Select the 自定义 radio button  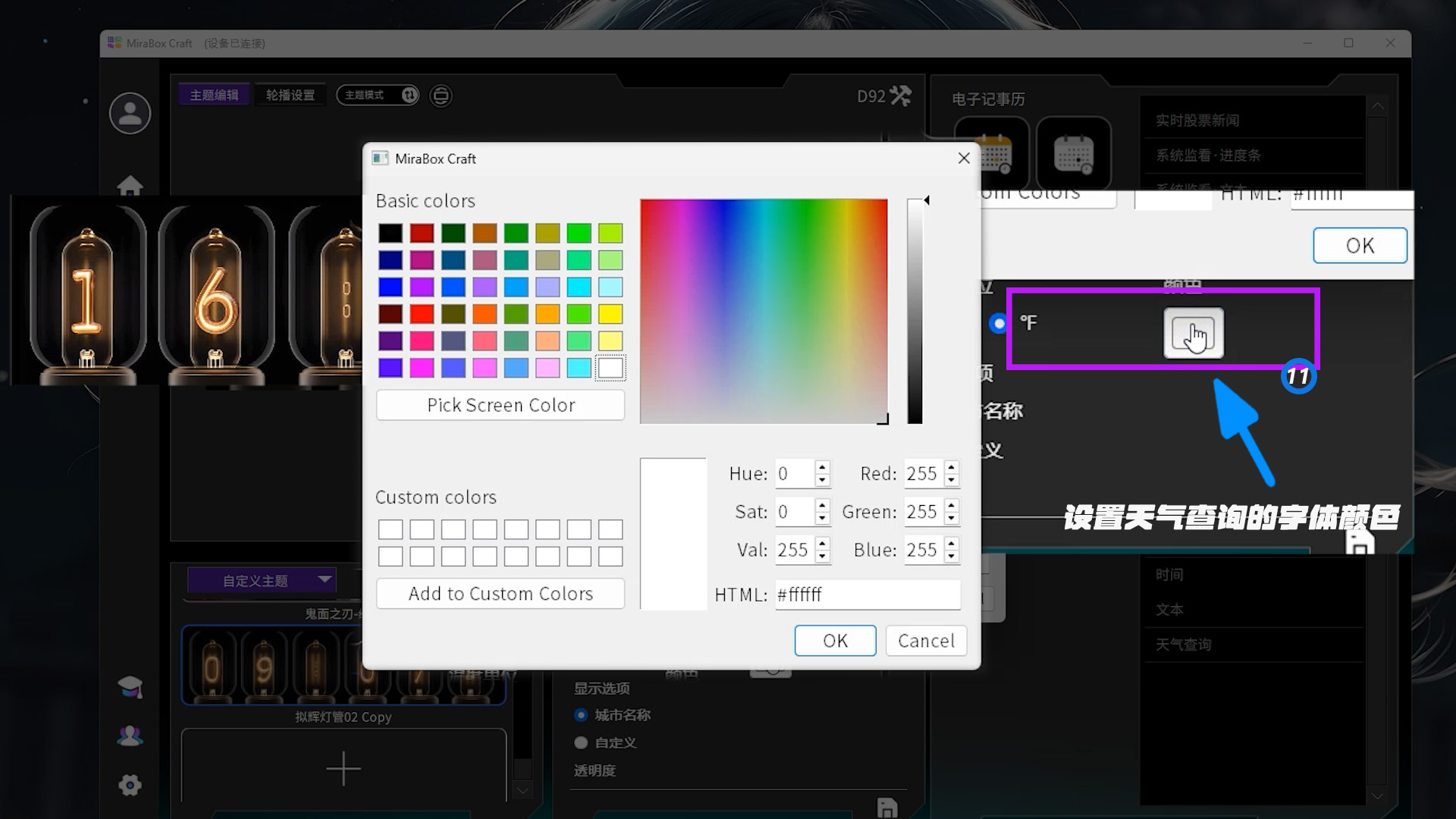(581, 742)
